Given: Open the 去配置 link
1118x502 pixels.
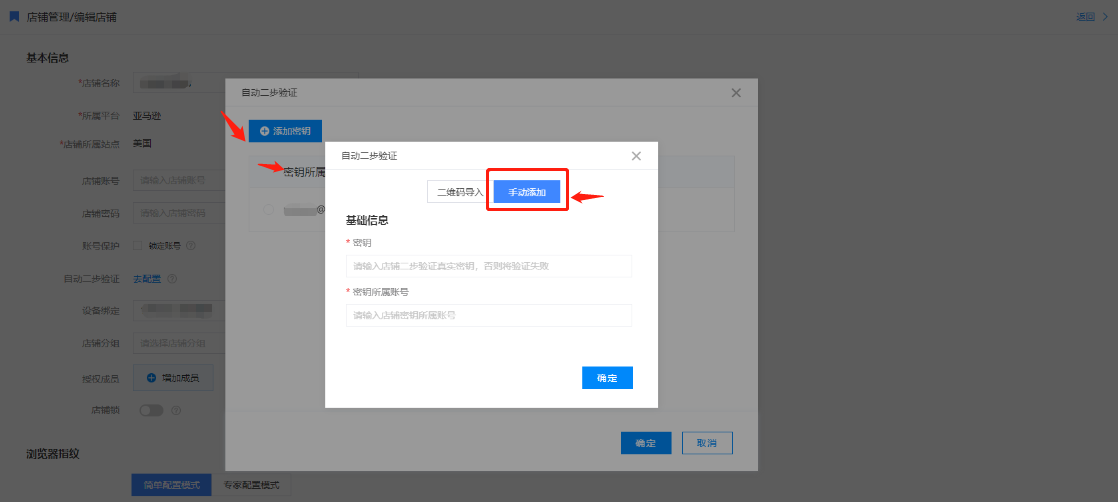Looking at the screenshot, I should [147, 279].
